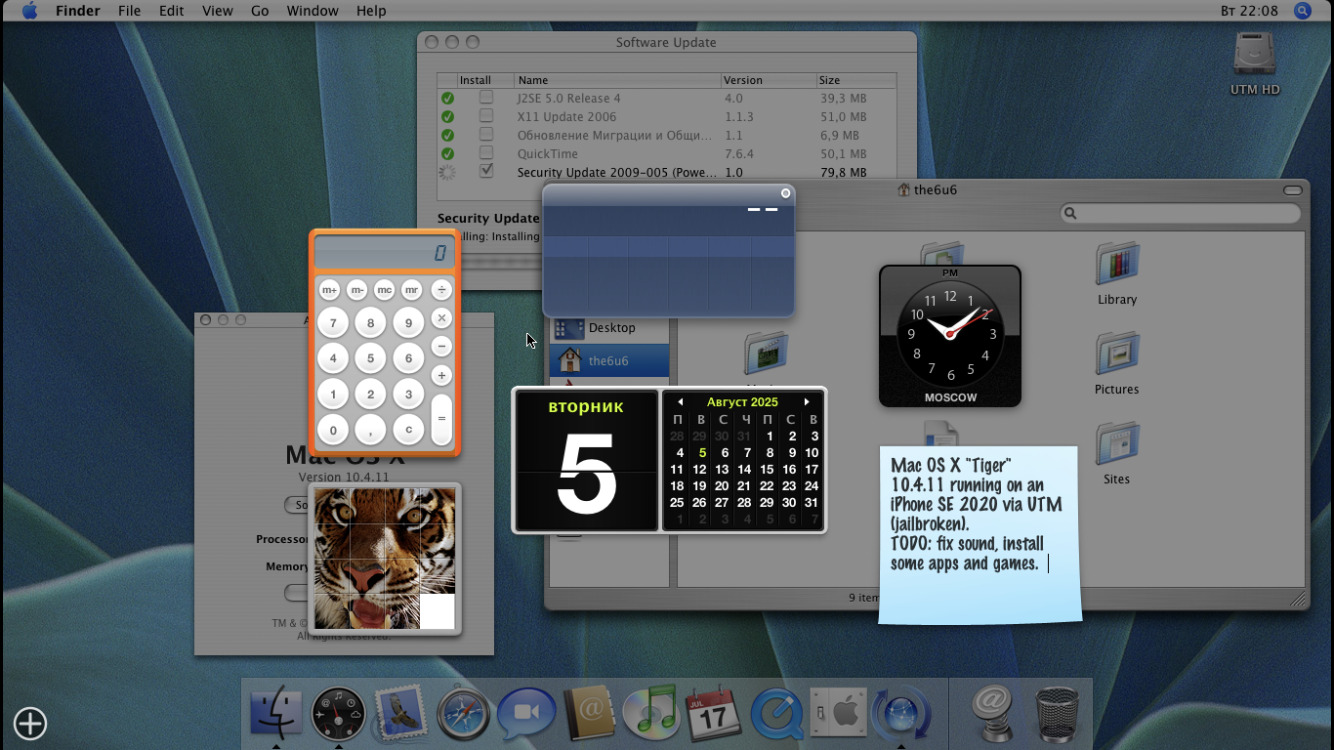Toggle the Finder window toolbar pill button
This screenshot has width=1334, height=750.
[x=1293, y=190]
